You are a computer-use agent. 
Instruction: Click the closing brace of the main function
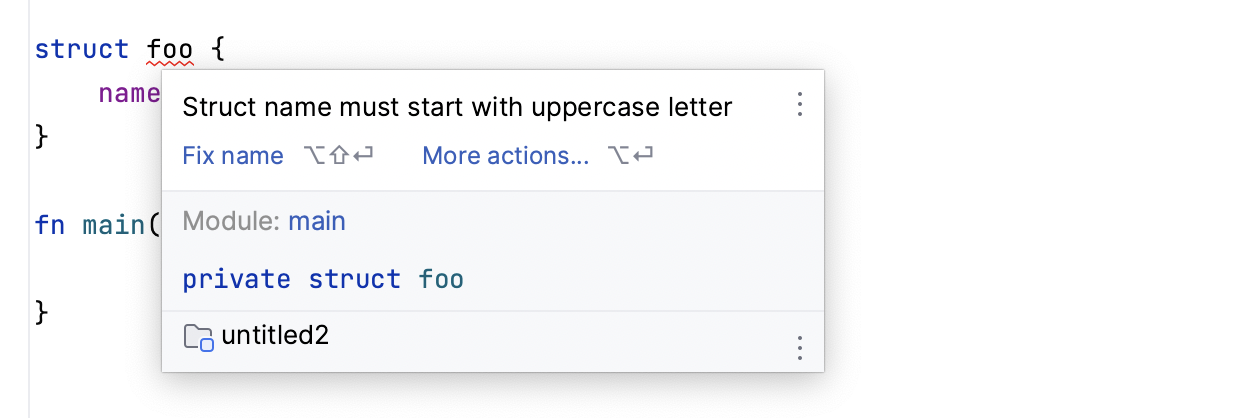pos(41,310)
